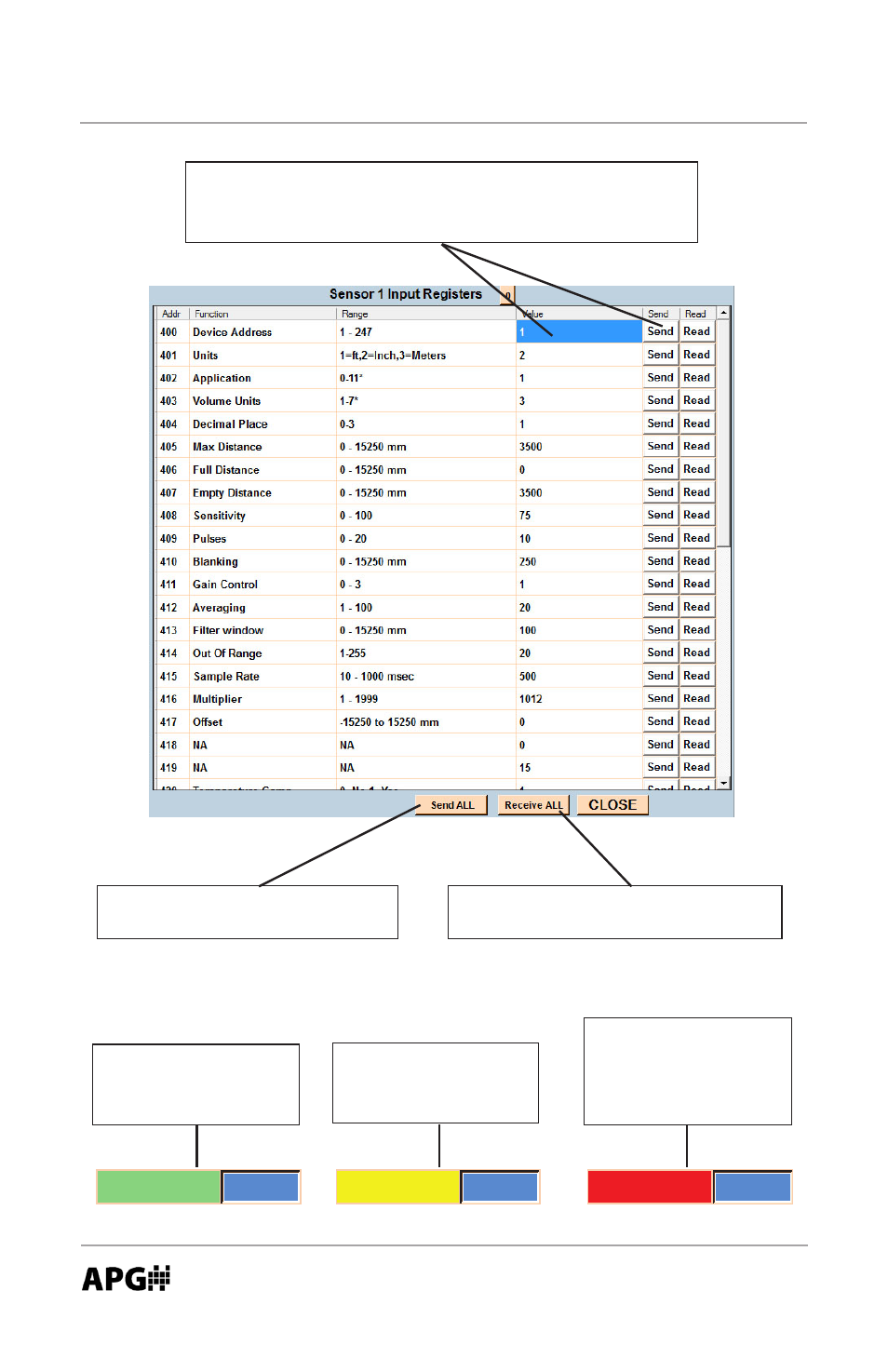Click the register list scroll-up arrow
The height and width of the screenshot is (1372, 888).
point(723,314)
